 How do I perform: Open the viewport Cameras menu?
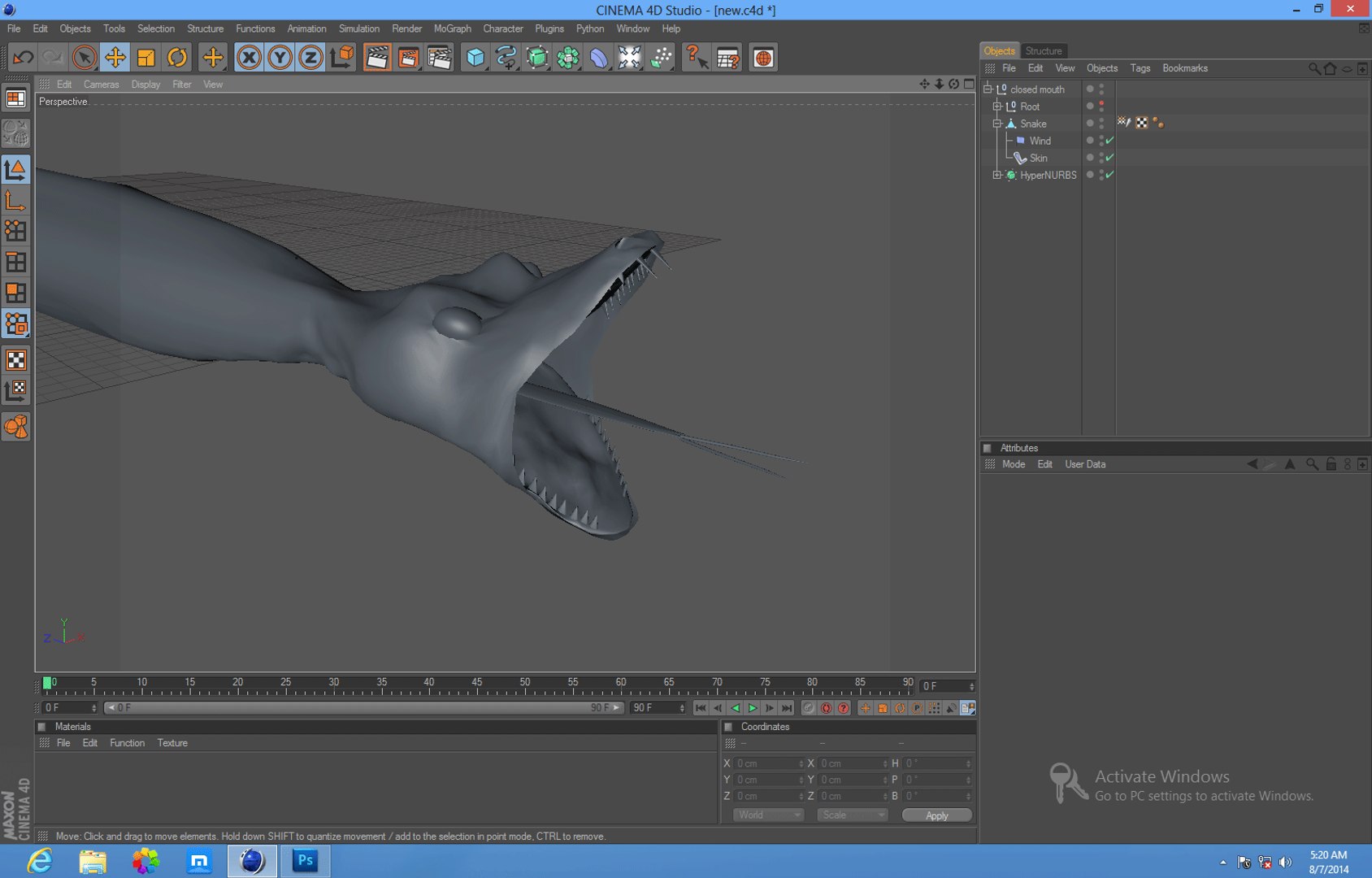(x=101, y=85)
